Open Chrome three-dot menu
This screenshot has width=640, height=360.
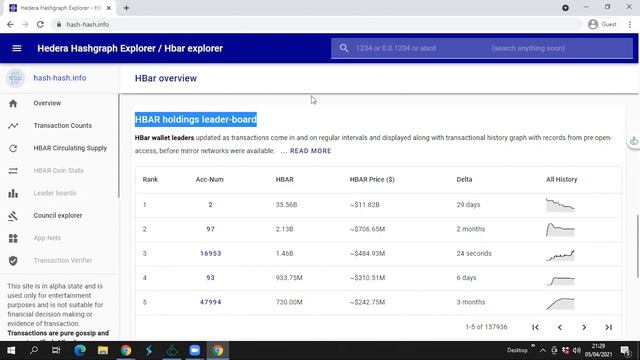tap(630, 24)
